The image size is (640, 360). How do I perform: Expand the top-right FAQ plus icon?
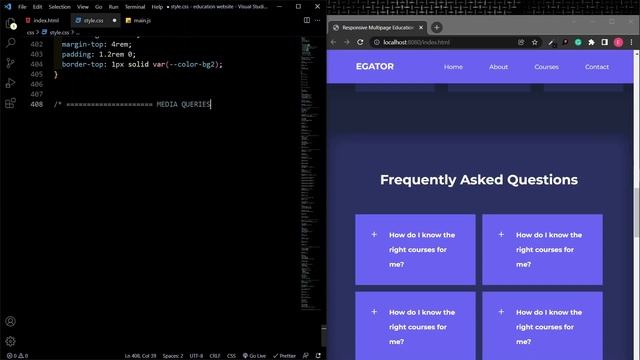coord(501,235)
